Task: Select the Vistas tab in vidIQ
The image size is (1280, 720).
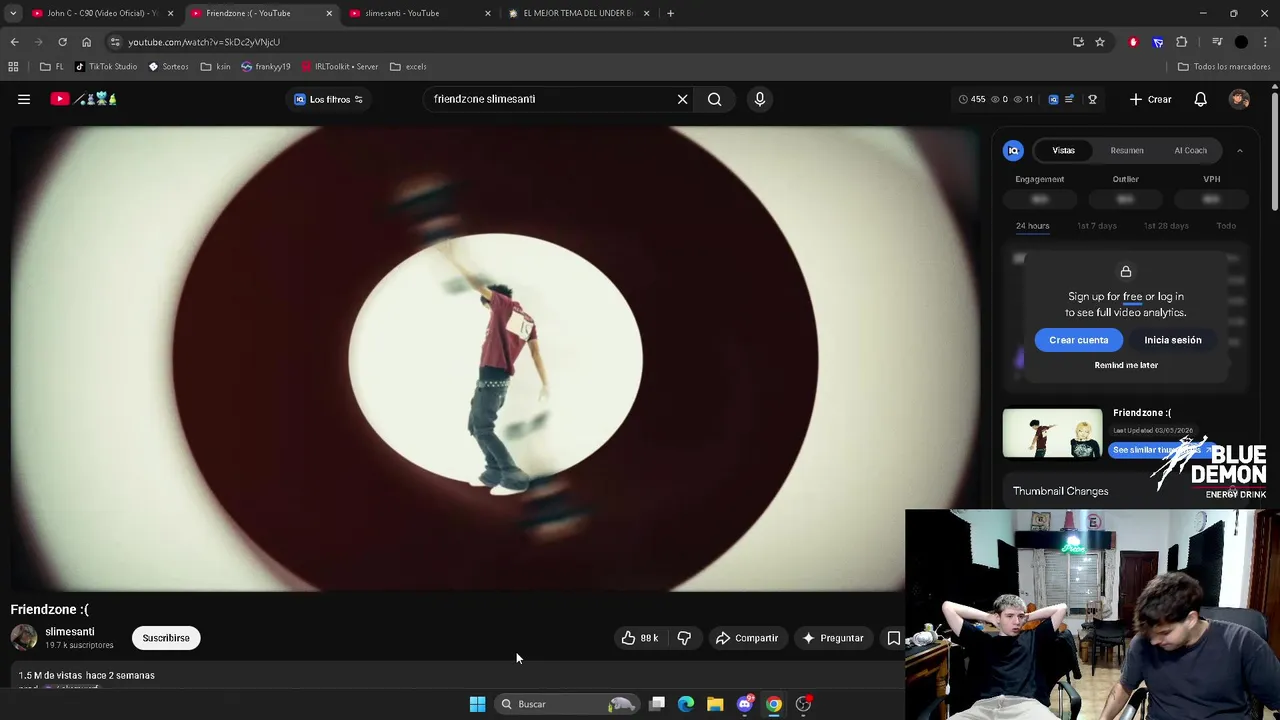Action: pyautogui.click(x=1063, y=150)
